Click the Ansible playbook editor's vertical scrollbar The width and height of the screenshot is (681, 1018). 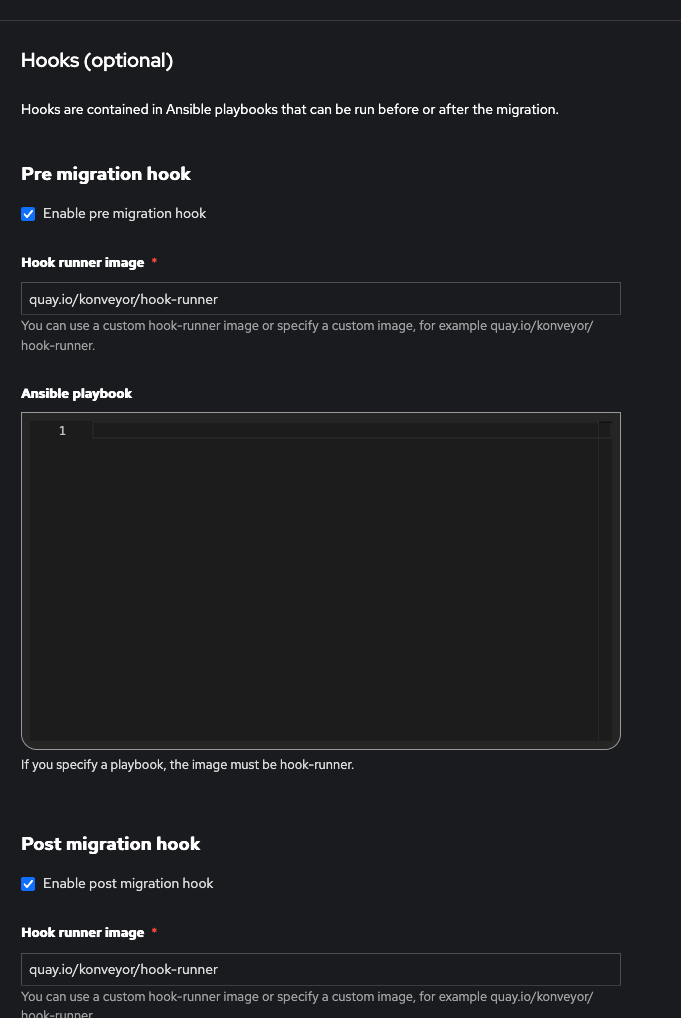(x=605, y=580)
